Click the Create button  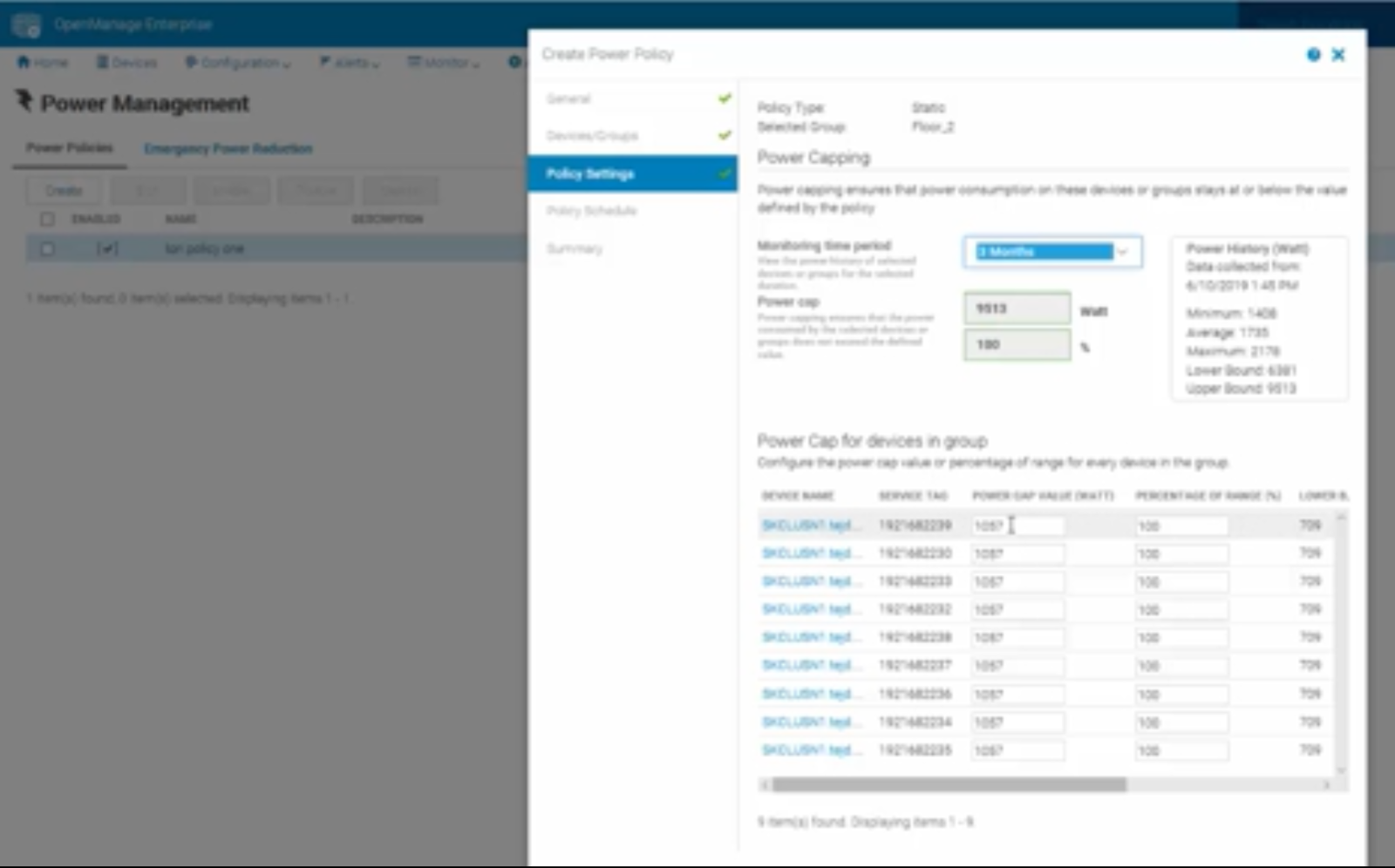point(62,190)
